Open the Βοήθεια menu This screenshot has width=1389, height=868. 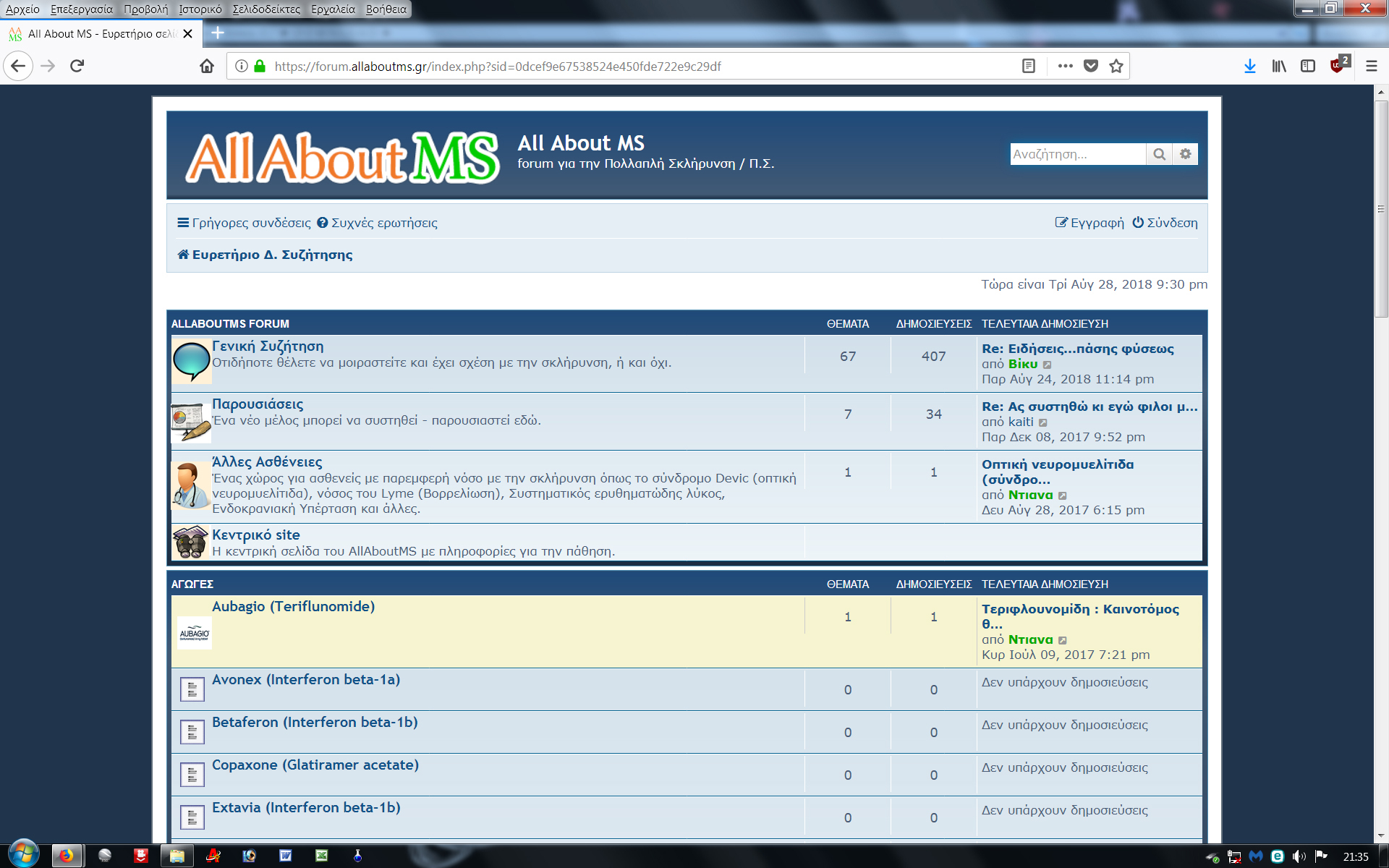pyautogui.click(x=386, y=9)
